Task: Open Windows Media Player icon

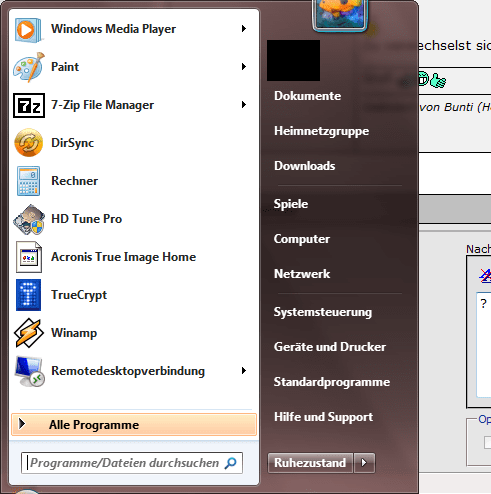Action: pyautogui.click(x=28, y=30)
